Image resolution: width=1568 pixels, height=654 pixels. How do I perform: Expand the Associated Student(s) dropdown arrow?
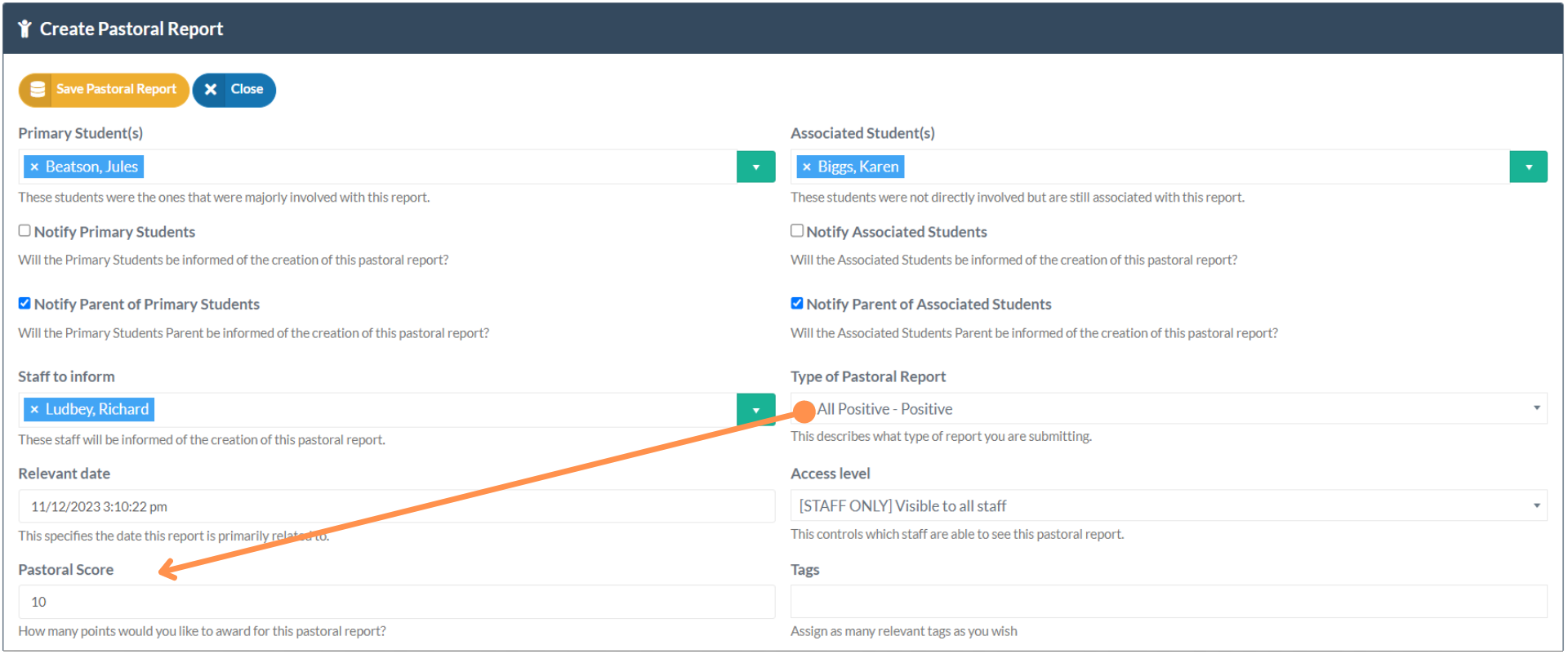[1528, 167]
